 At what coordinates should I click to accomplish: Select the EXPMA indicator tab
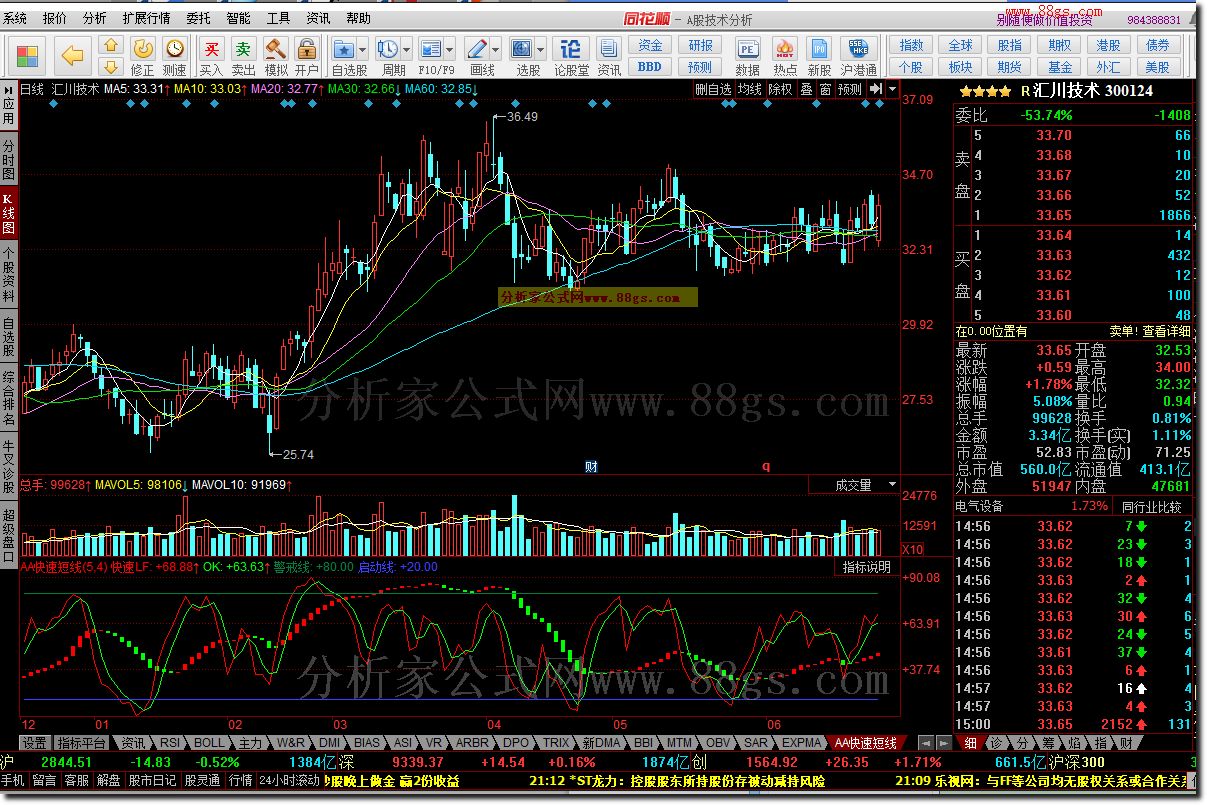point(802,743)
